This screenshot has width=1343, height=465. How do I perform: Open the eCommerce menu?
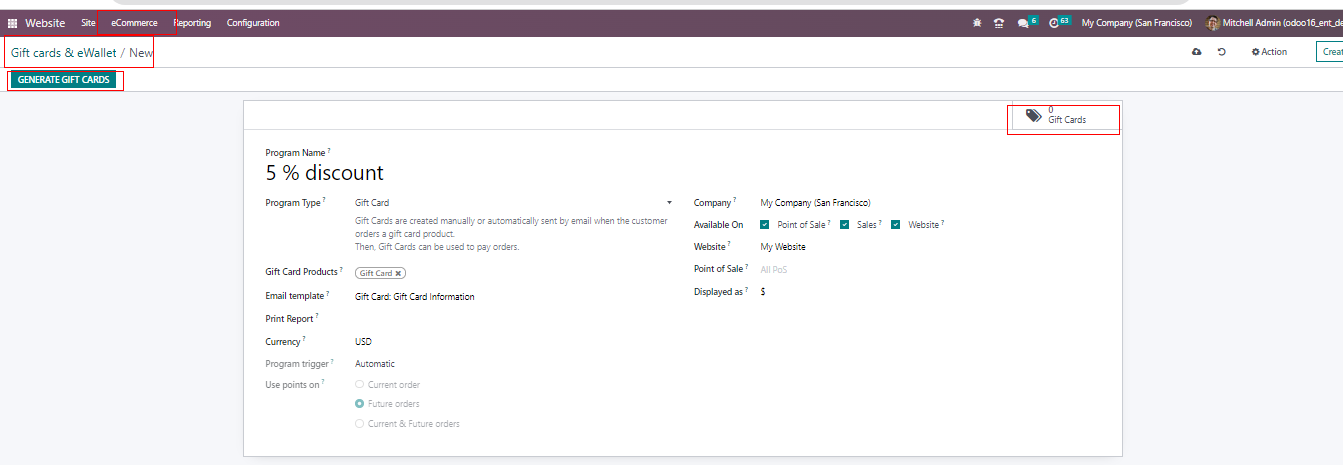(x=134, y=23)
